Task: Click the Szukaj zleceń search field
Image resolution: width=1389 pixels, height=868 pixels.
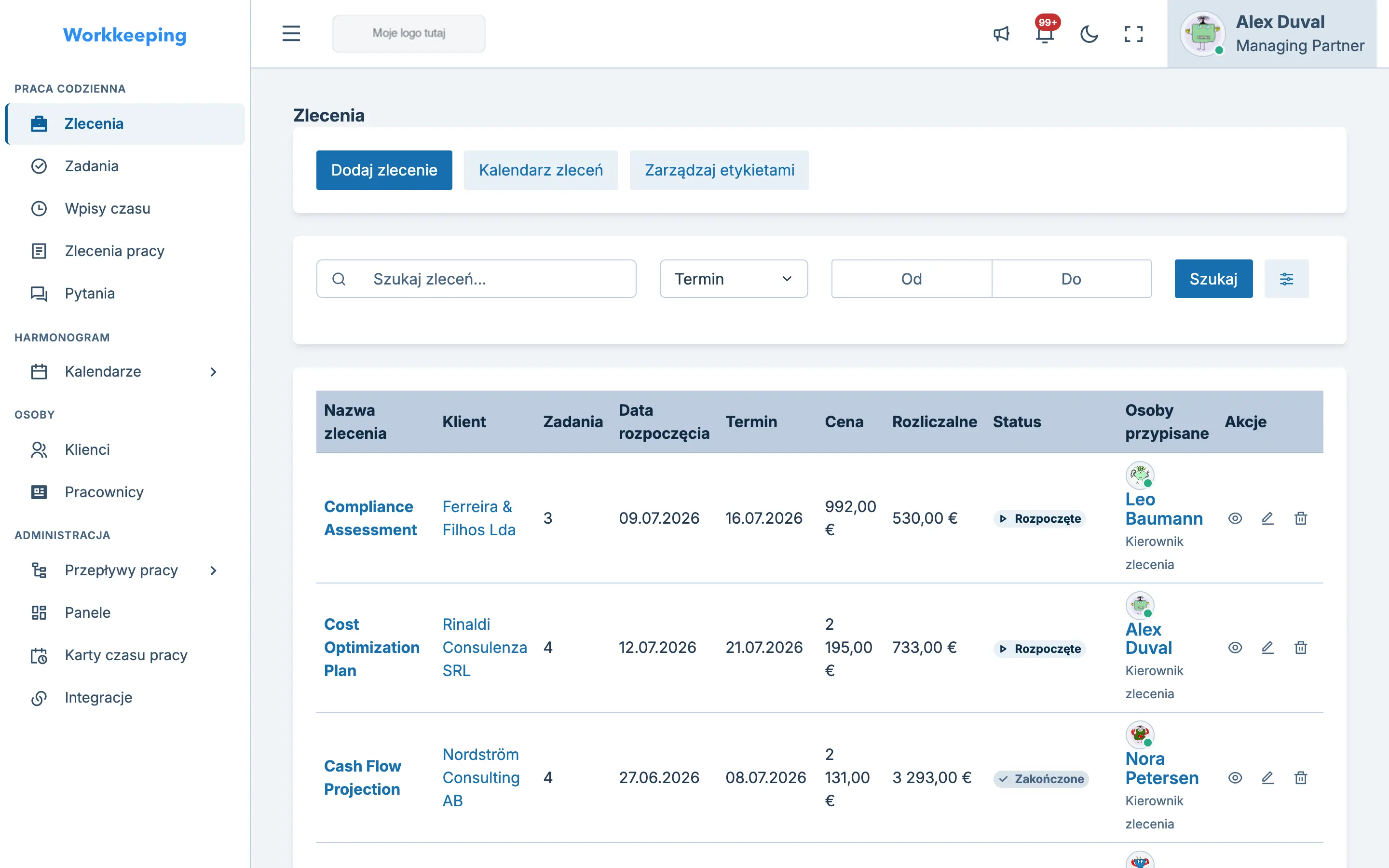Action: [476, 279]
